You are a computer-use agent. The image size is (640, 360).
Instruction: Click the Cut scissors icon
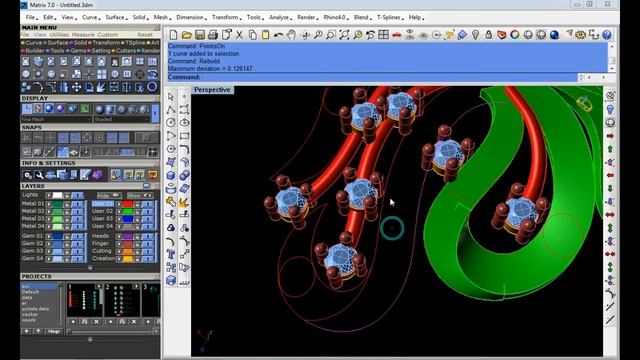(x=240, y=35)
